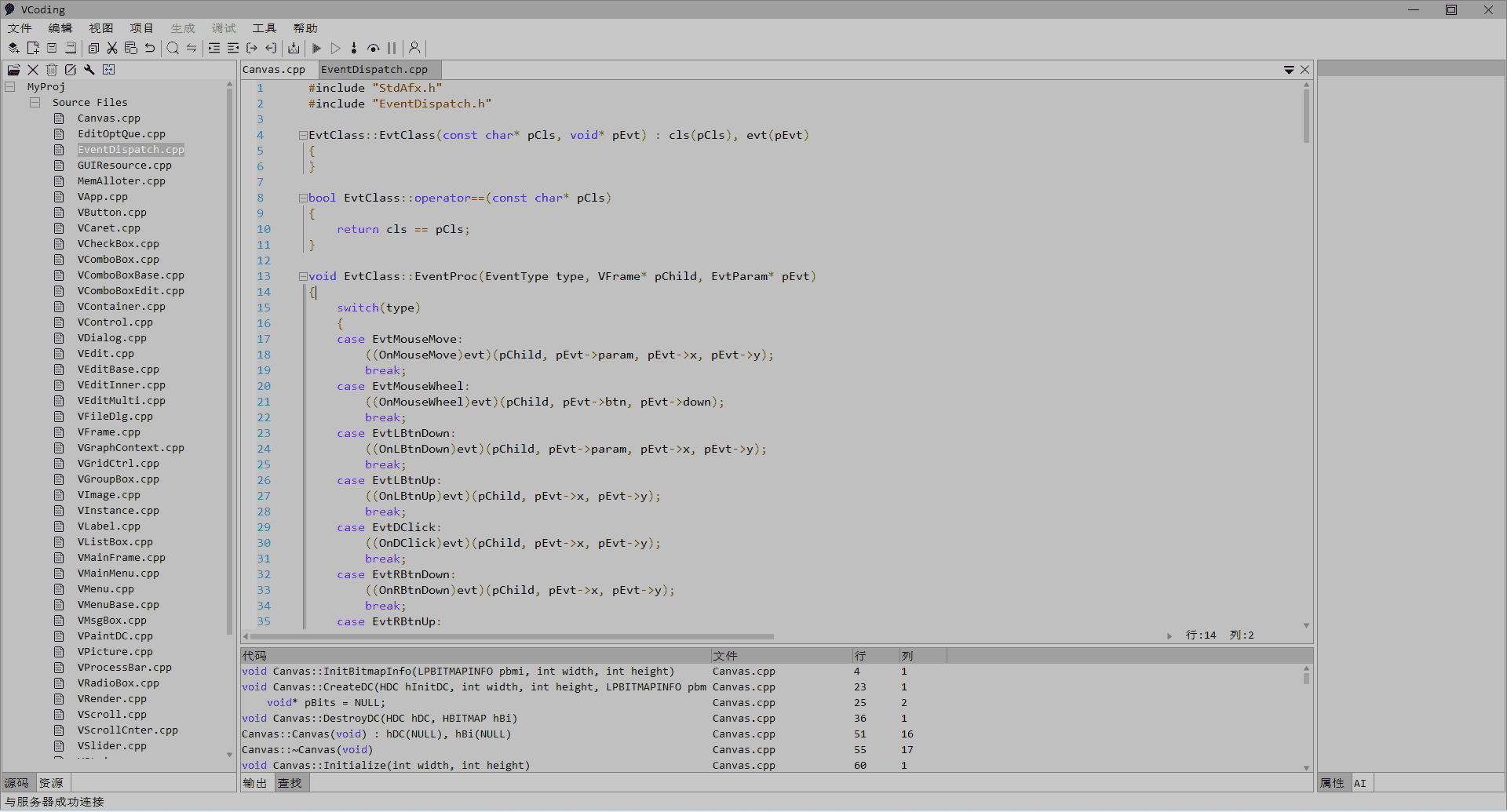Click the navigate backward bracket icon
Screen dimensions: 1507x812
coord(271,48)
